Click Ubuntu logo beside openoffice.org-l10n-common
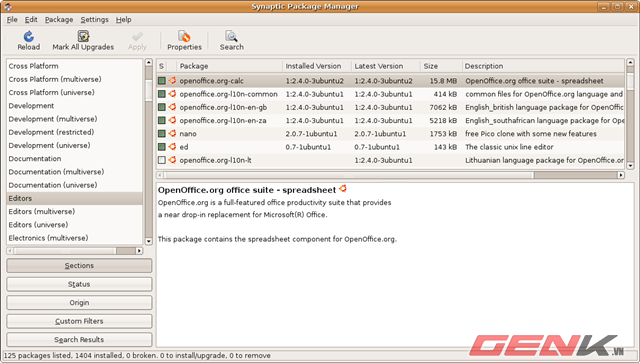Image resolution: width=640 pixels, height=363 pixels. click(172, 94)
